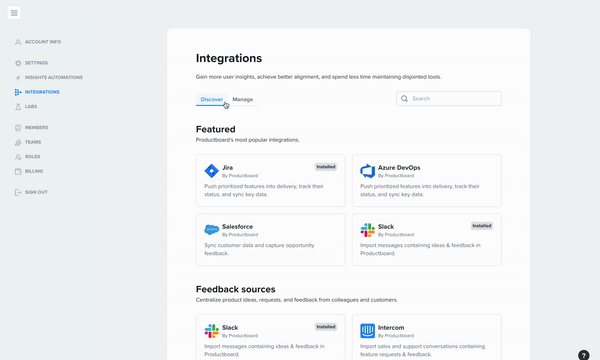Open Teams in sidebar
Image resolution: width=600 pixels, height=360 pixels.
pyautogui.click(x=33, y=142)
